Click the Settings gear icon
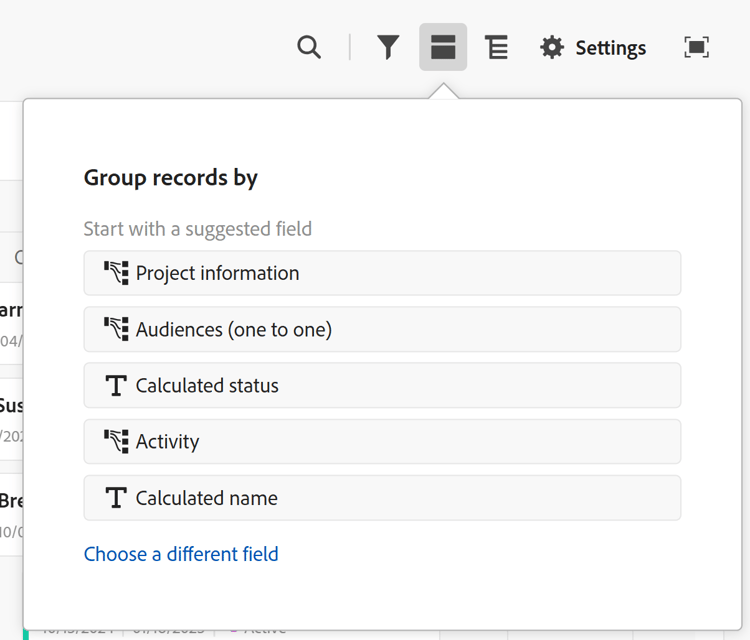The width and height of the screenshot is (750, 640). (x=552, y=47)
